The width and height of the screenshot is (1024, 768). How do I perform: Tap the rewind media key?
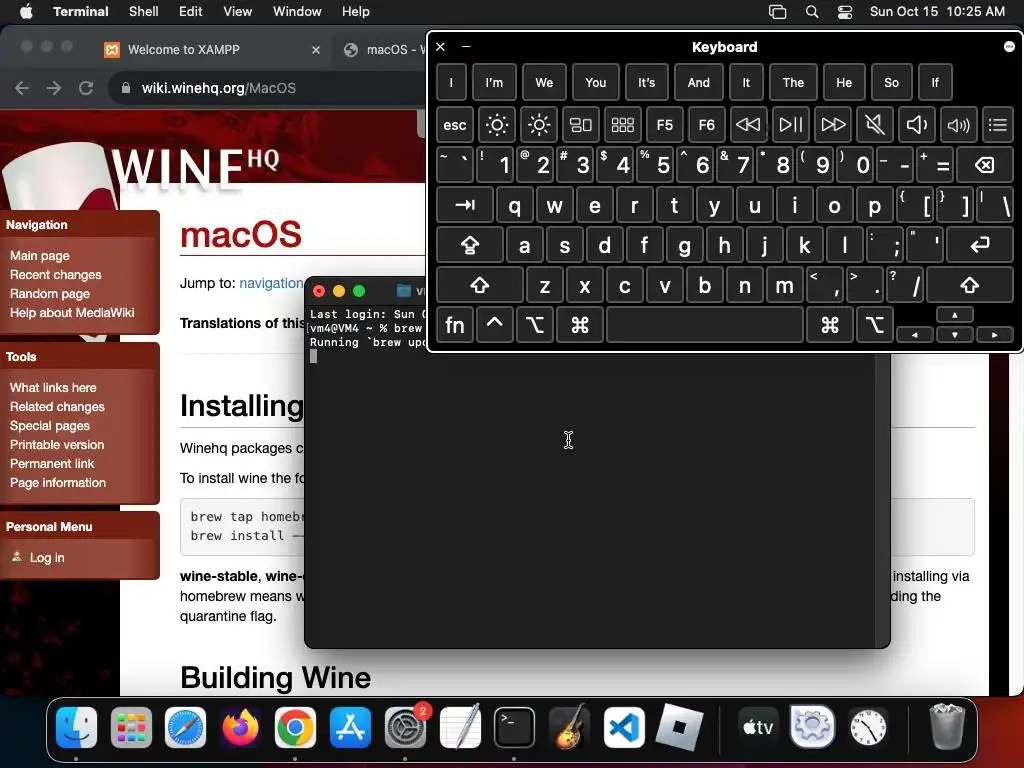[748, 124]
